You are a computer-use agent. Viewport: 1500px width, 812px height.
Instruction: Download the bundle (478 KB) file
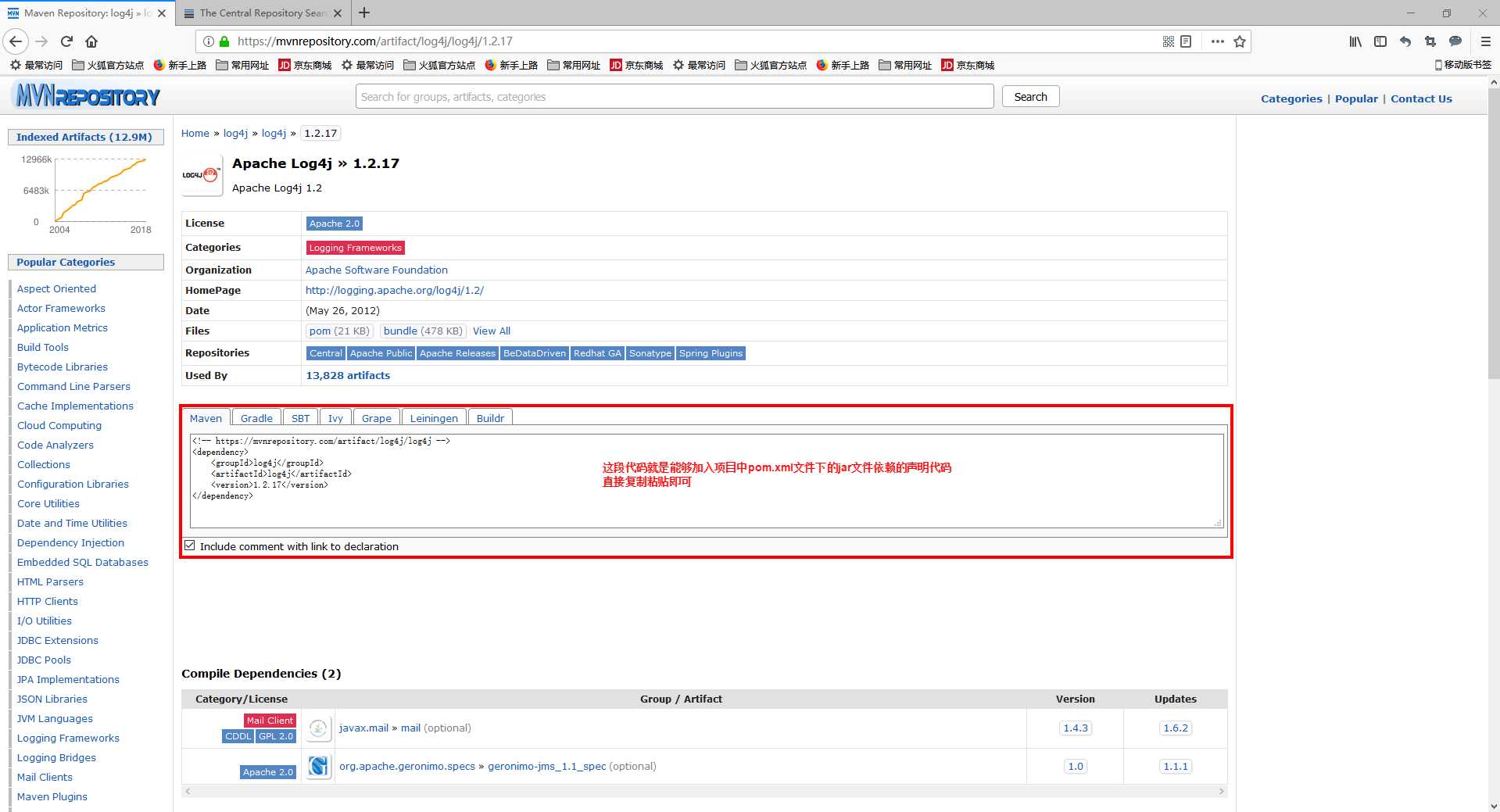pyautogui.click(x=423, y=331)
